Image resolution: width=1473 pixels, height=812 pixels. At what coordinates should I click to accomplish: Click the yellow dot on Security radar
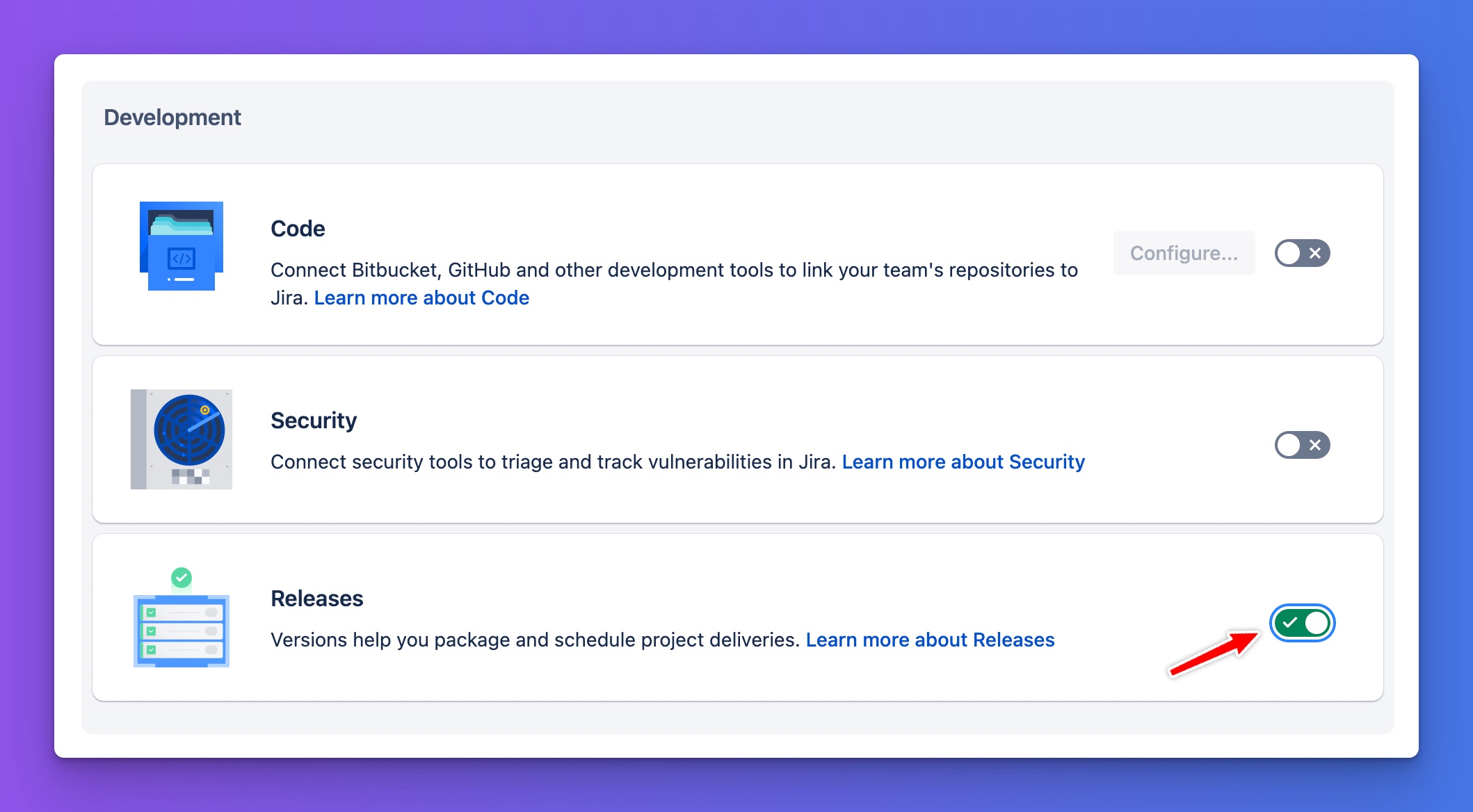[205, 410]
